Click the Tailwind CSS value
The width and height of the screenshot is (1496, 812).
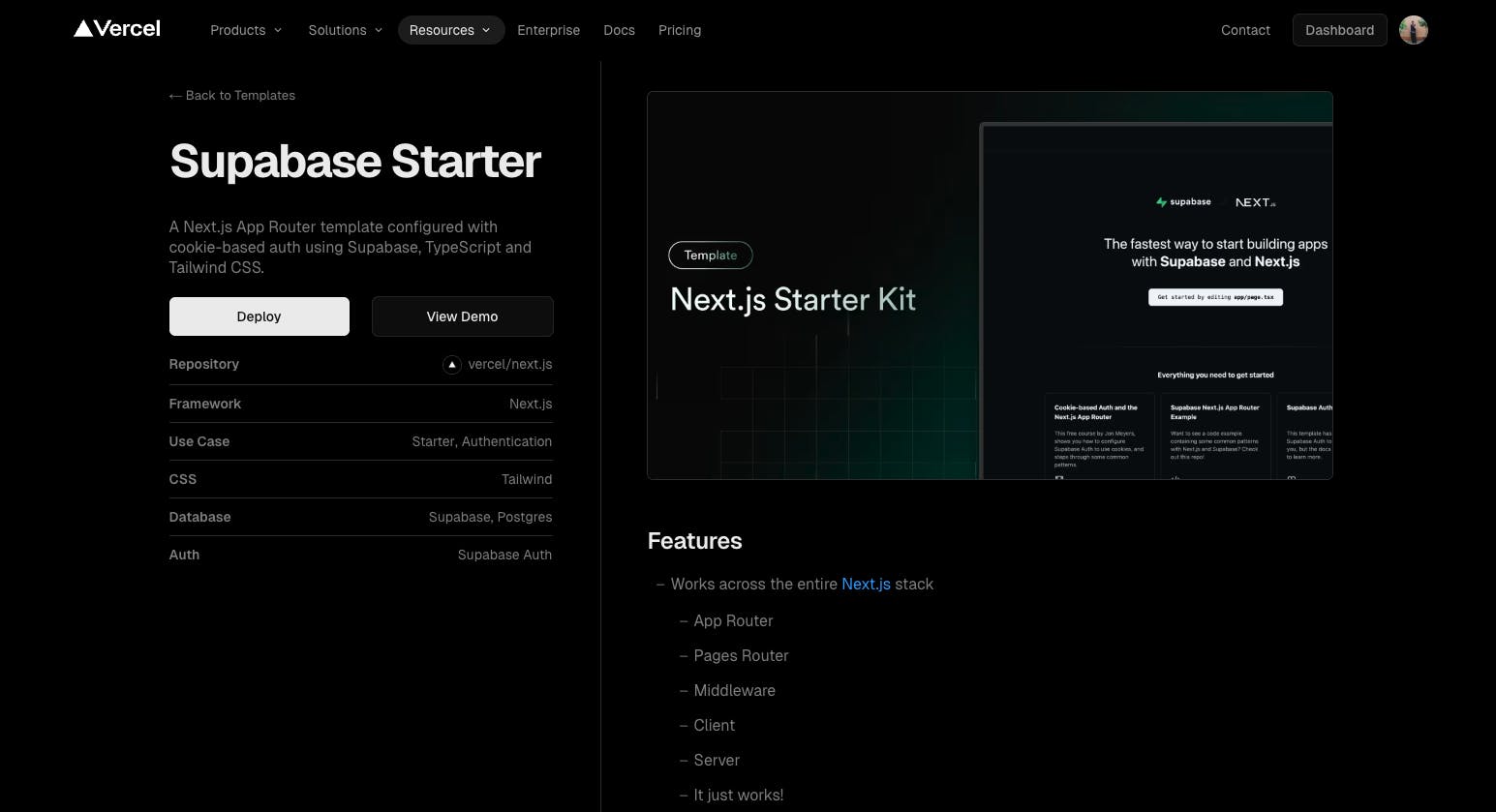point(527,479)
